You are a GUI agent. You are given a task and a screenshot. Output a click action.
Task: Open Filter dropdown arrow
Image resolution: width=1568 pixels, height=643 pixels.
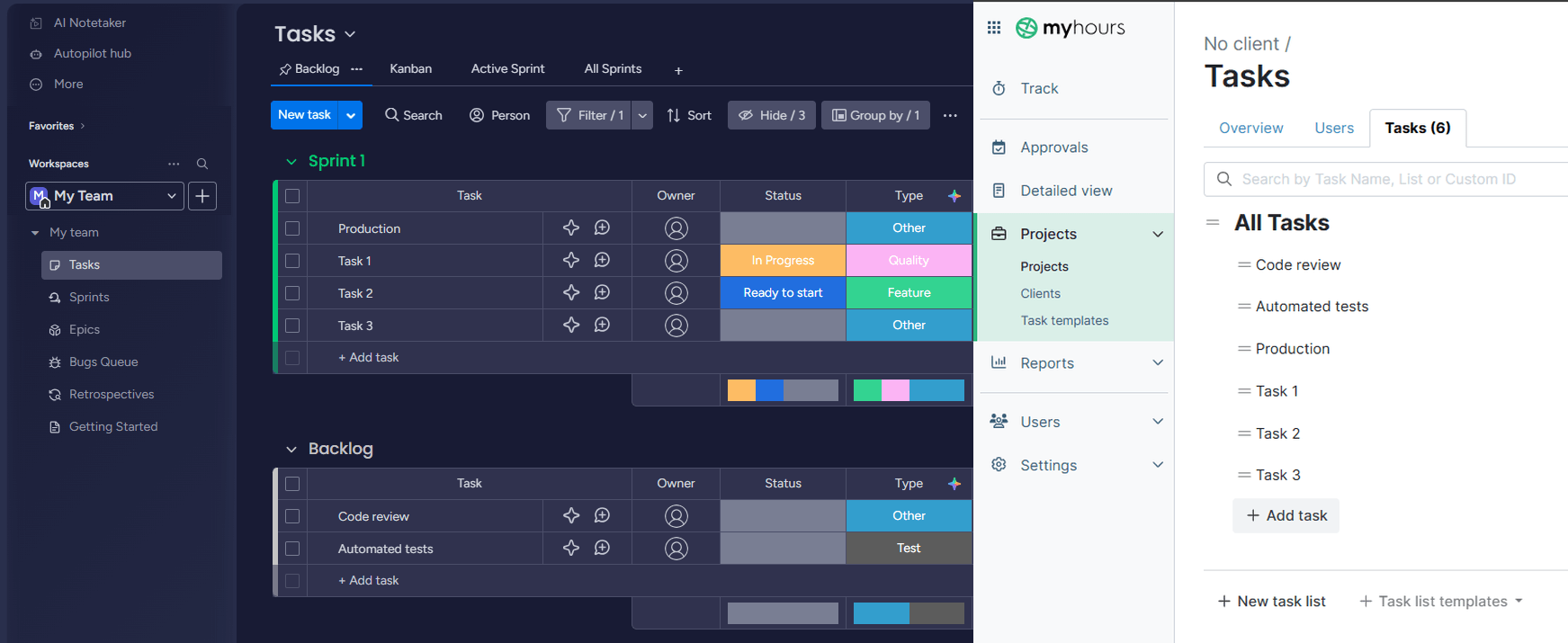tap(642, 115)
